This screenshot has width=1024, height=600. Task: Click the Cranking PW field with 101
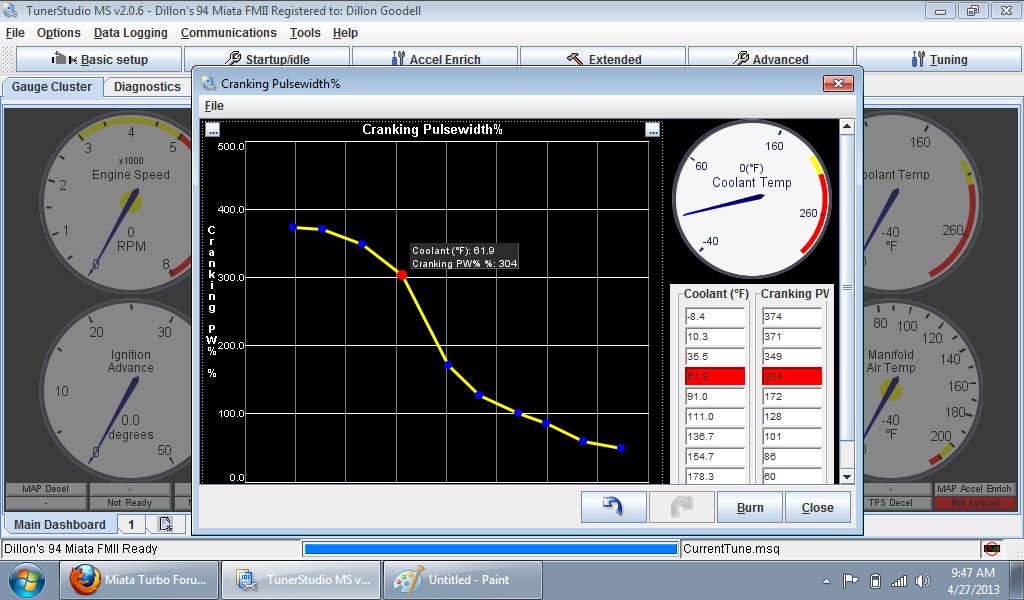[792, 437]
